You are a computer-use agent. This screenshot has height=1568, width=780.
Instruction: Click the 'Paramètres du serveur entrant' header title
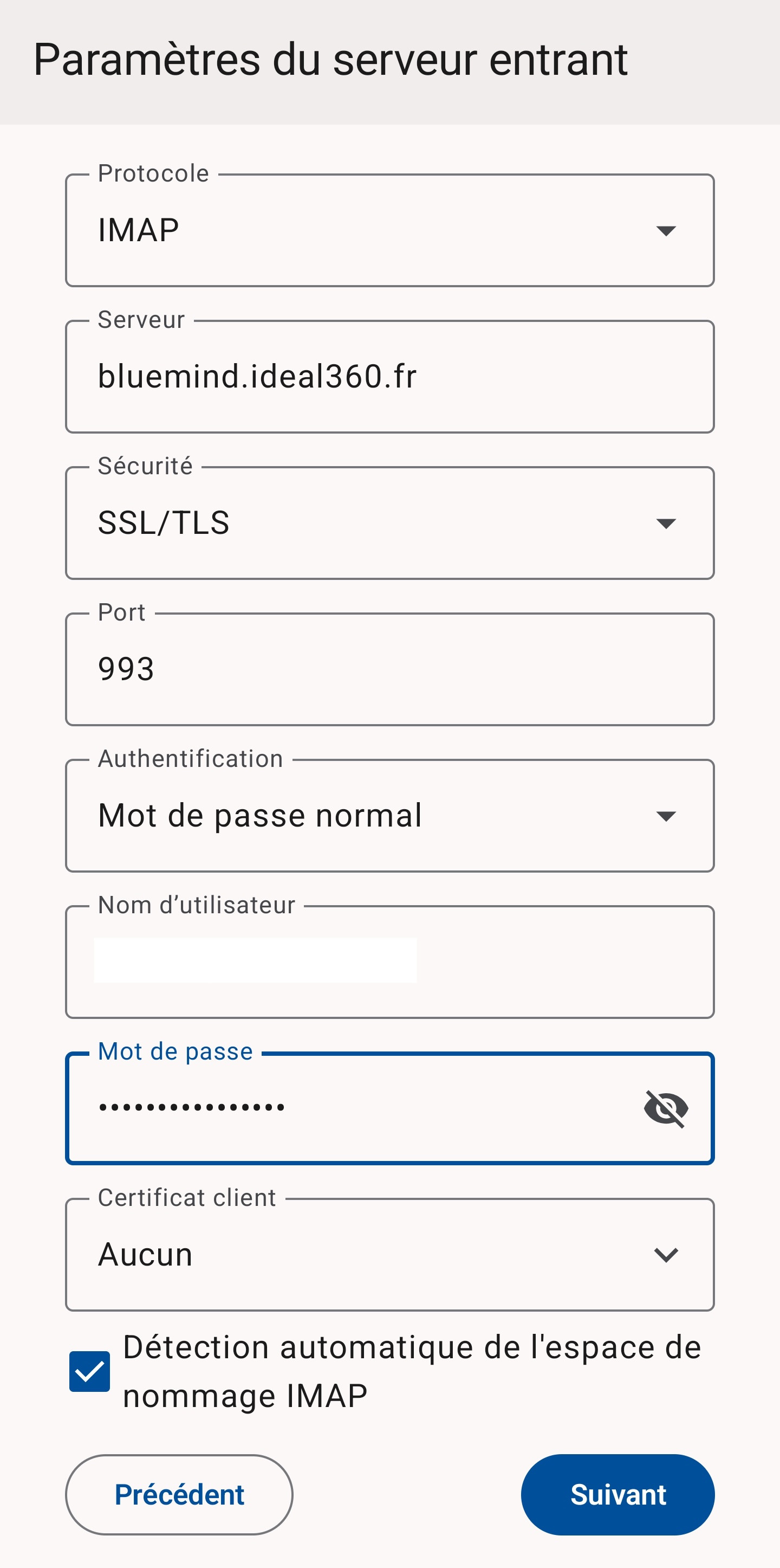click(x=330, y=60)
